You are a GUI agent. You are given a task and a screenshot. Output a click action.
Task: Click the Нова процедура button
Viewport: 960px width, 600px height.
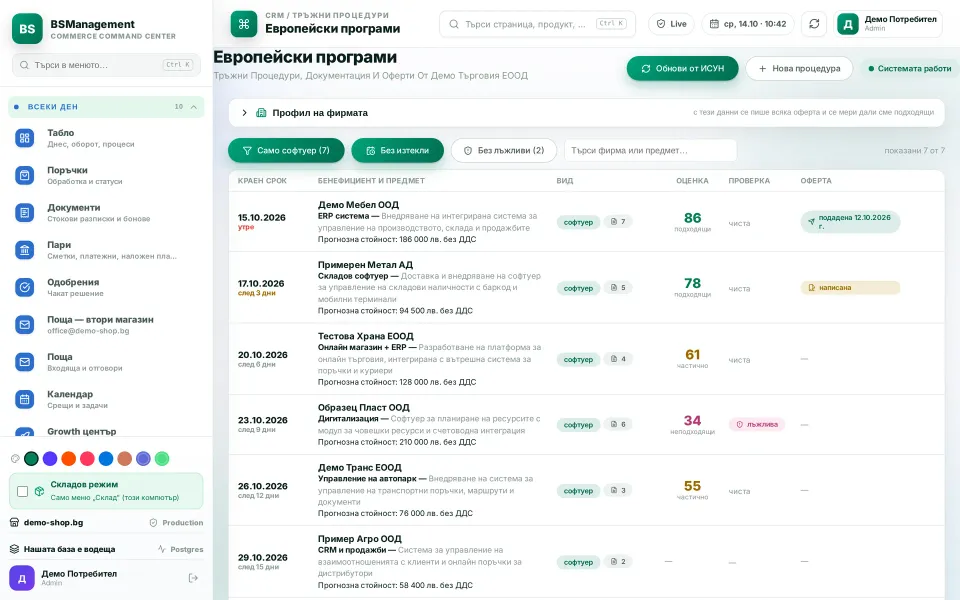(x=799, y=69)
